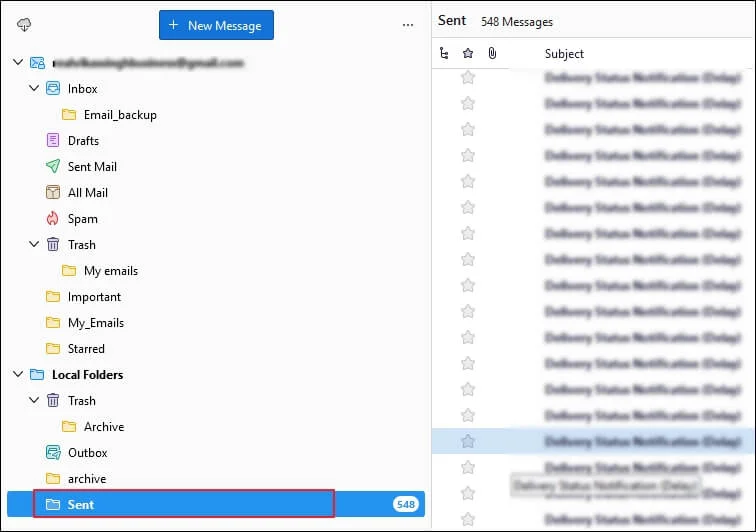Open the My_Emails folder
Screen dimensions: 756x532
click(x=96, y=323)
